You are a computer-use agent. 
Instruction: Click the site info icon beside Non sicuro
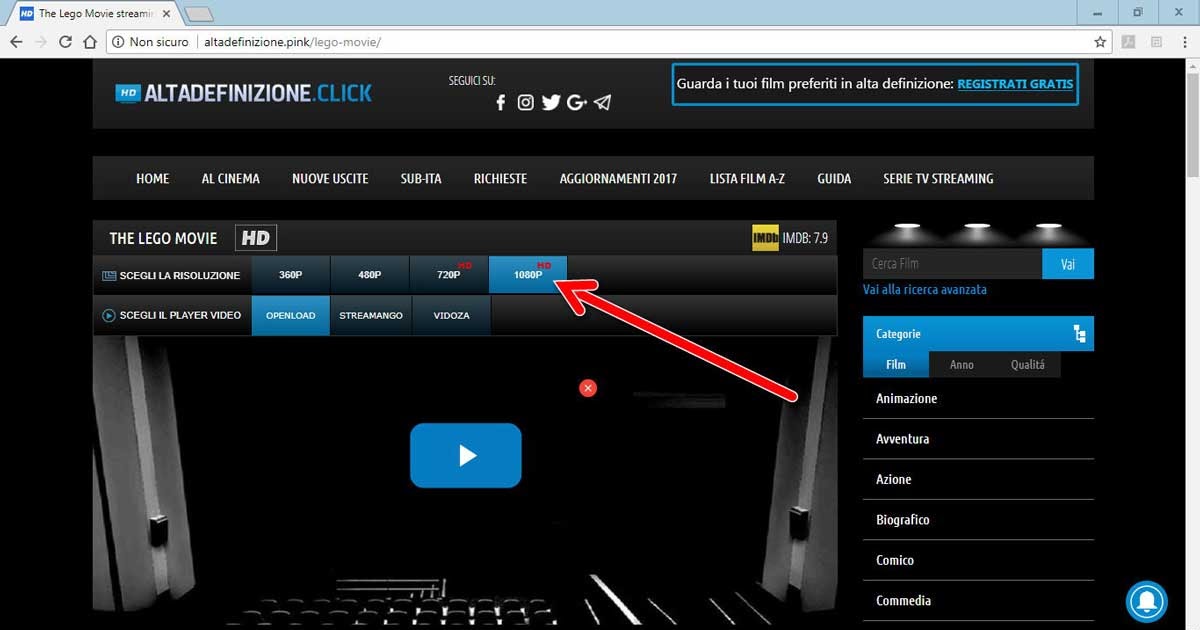click(117, 42)
